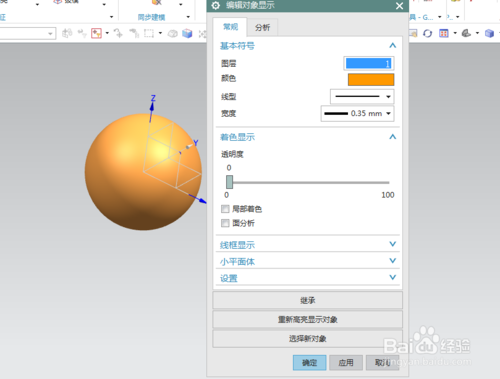Click the 继承 button
This screenshot has width=500, height=379.
(308, 300)
